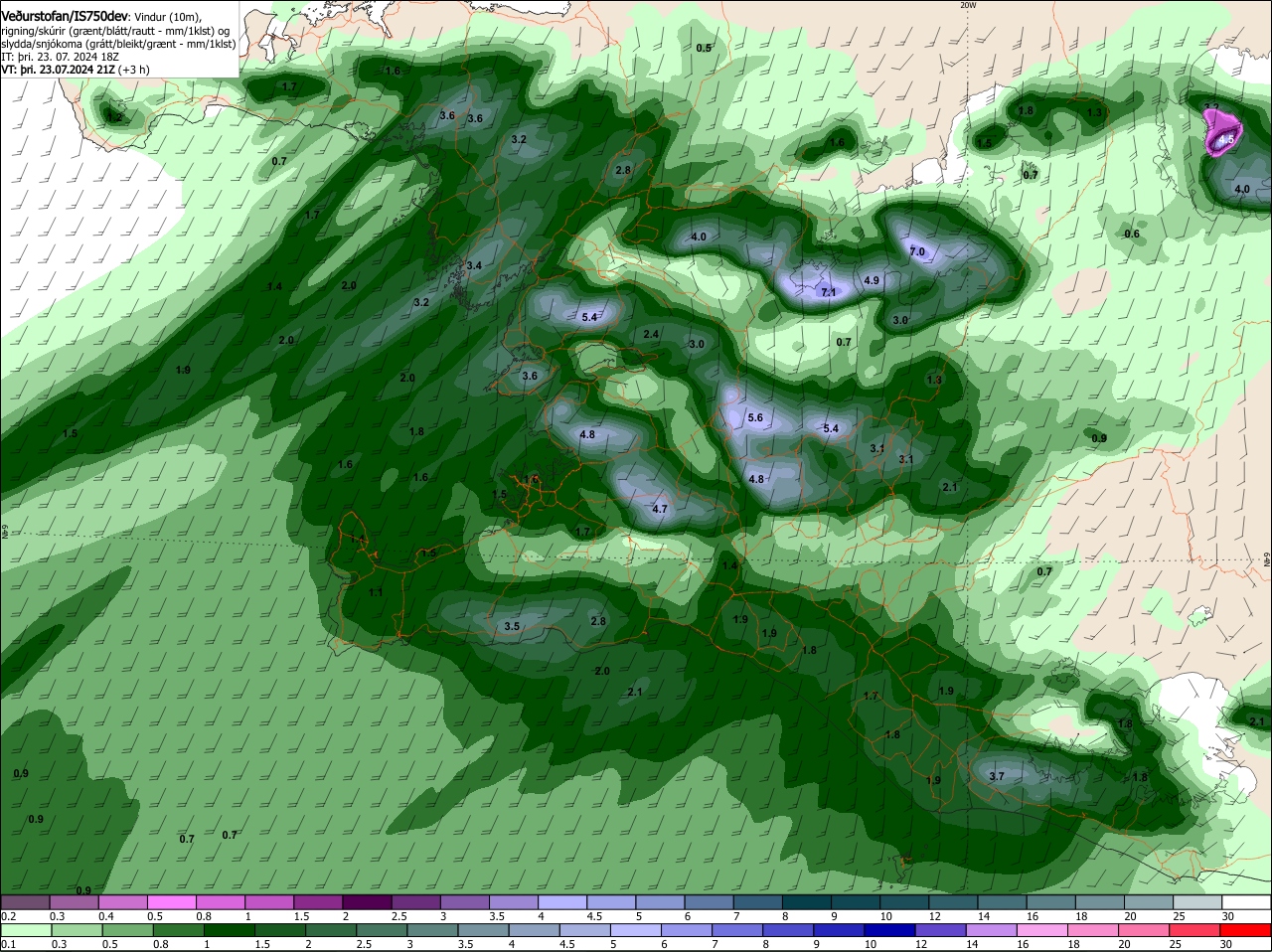Click the 4.5 value inside the purple snow patch
Viewport: 1272px width, 952px height.
tap(1226, 140)
